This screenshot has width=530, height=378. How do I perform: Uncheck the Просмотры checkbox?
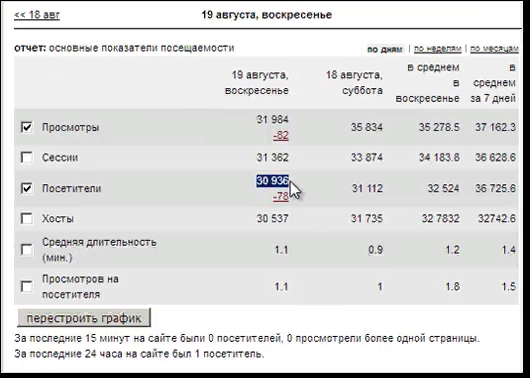pyautogui.click(x=27, y=127)
